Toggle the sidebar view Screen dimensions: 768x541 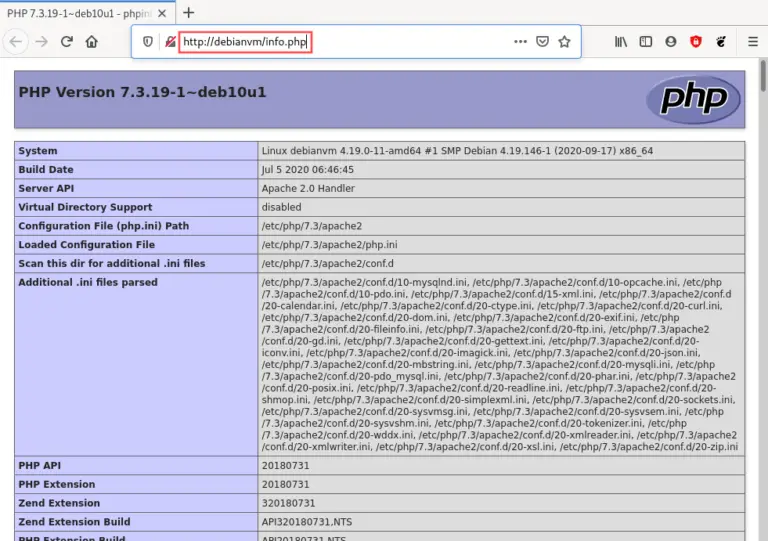pos(646,42)
